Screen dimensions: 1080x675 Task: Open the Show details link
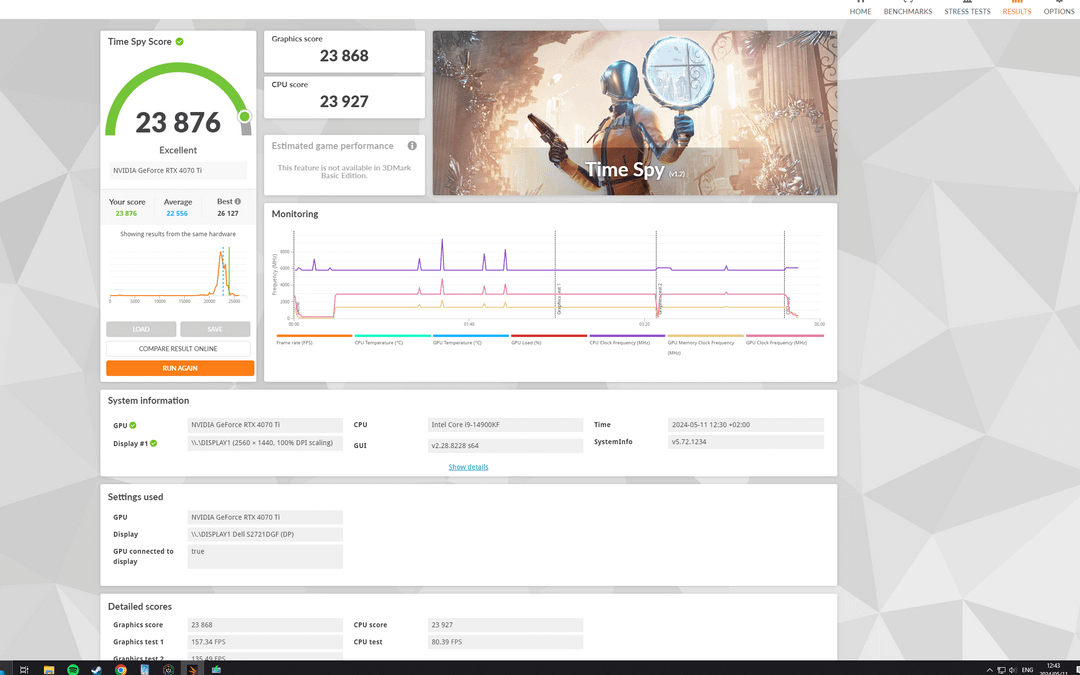click(468, 467)
